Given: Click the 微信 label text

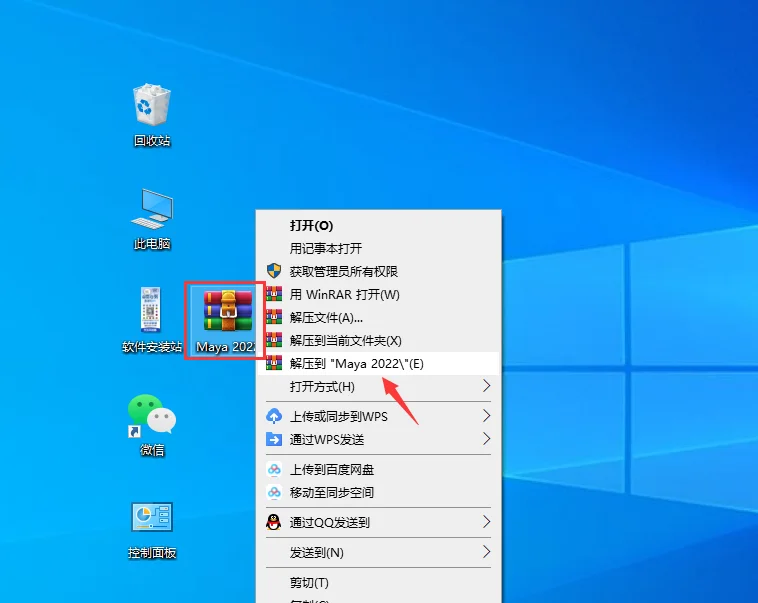Looking at the screenshot, I should point(152,450).
